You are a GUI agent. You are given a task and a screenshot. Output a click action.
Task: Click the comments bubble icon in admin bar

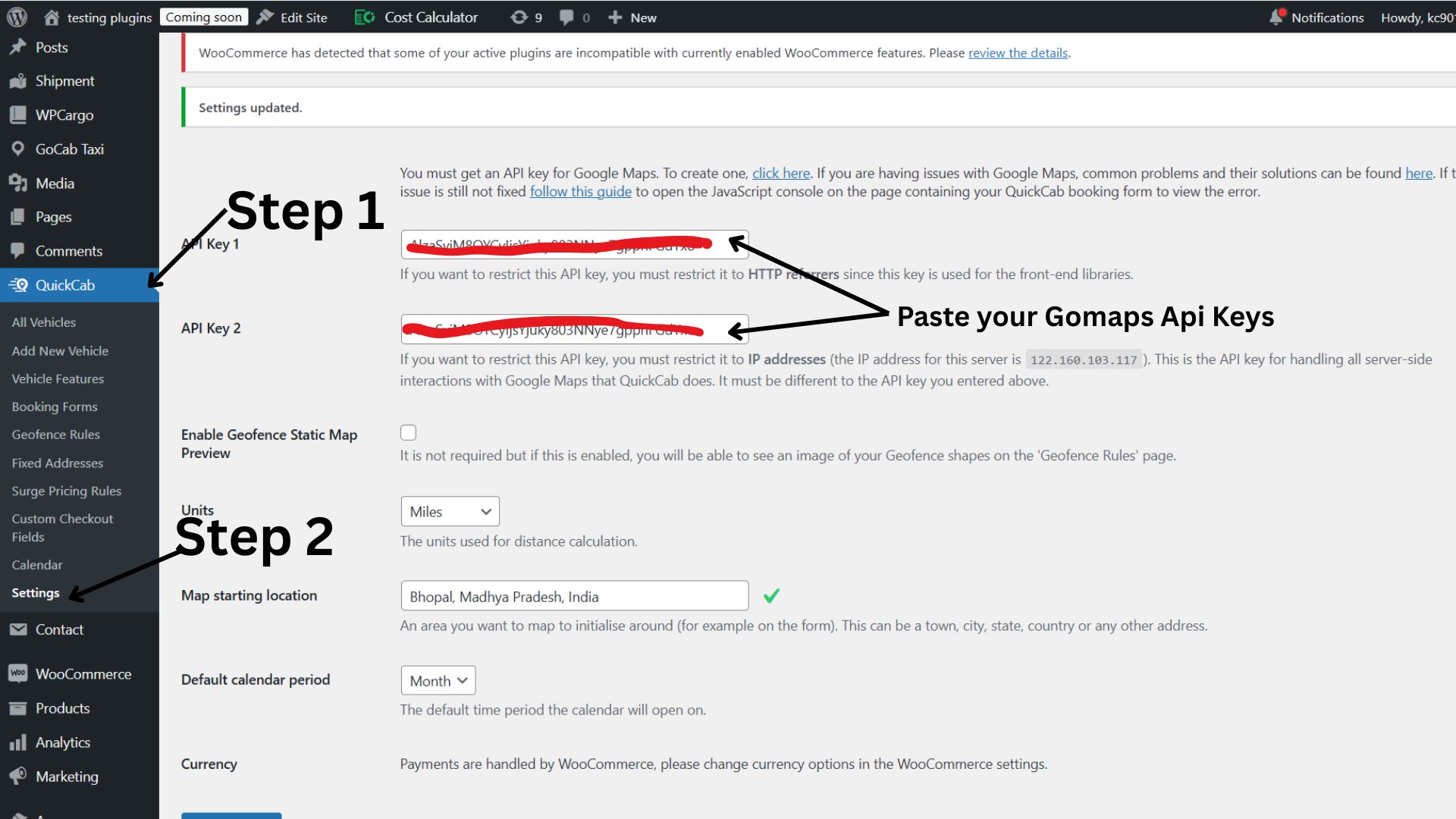pyautogui.click(x=566, y=17)
